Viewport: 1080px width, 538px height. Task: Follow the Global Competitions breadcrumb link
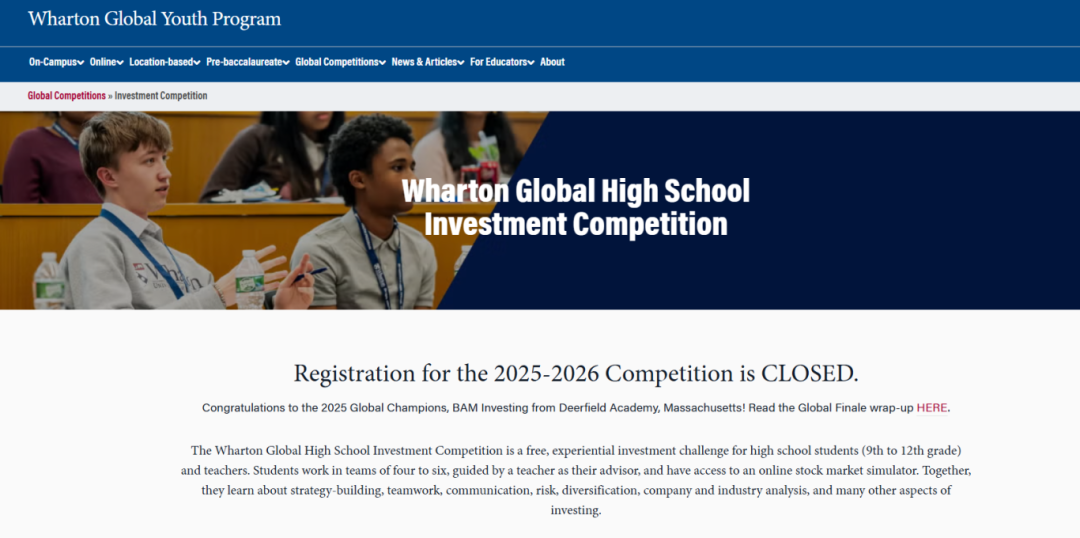click(x=66, y=96)
